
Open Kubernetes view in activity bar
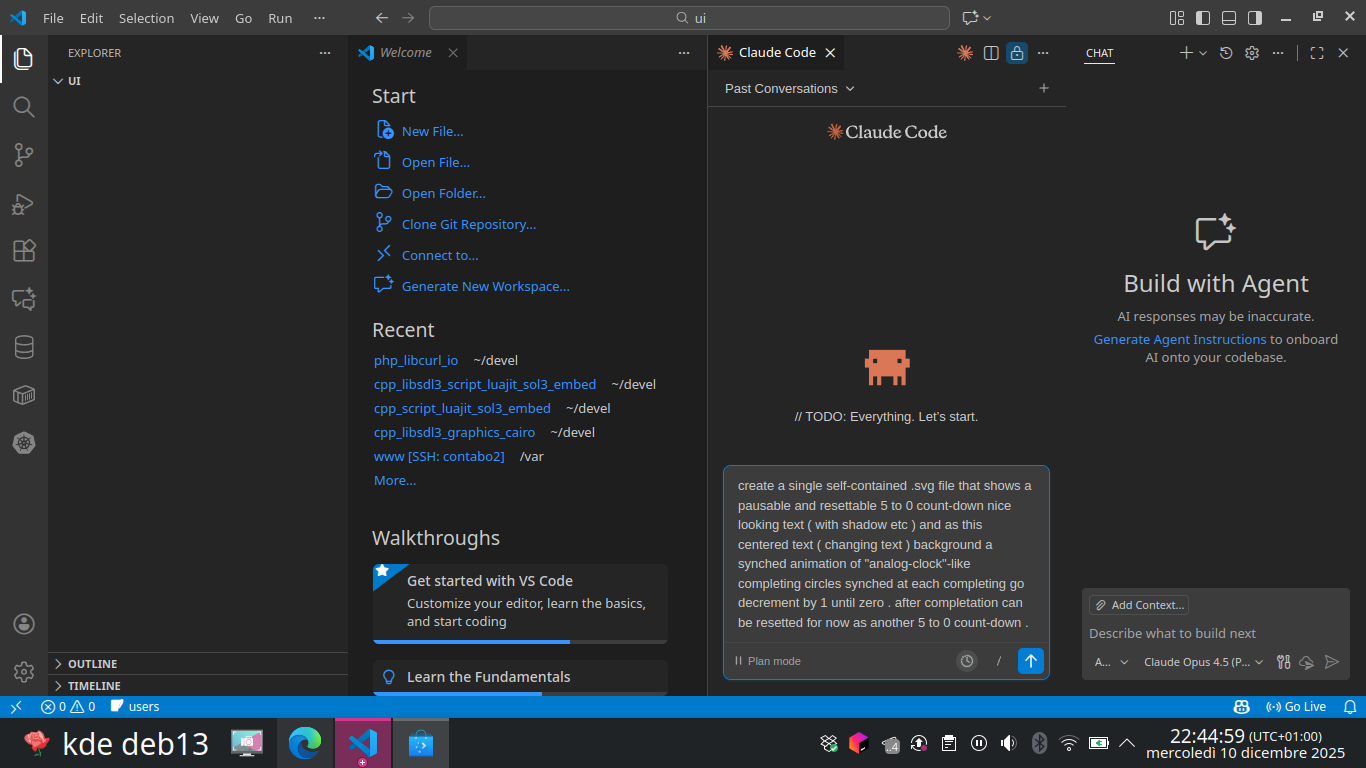pos(24,443)
